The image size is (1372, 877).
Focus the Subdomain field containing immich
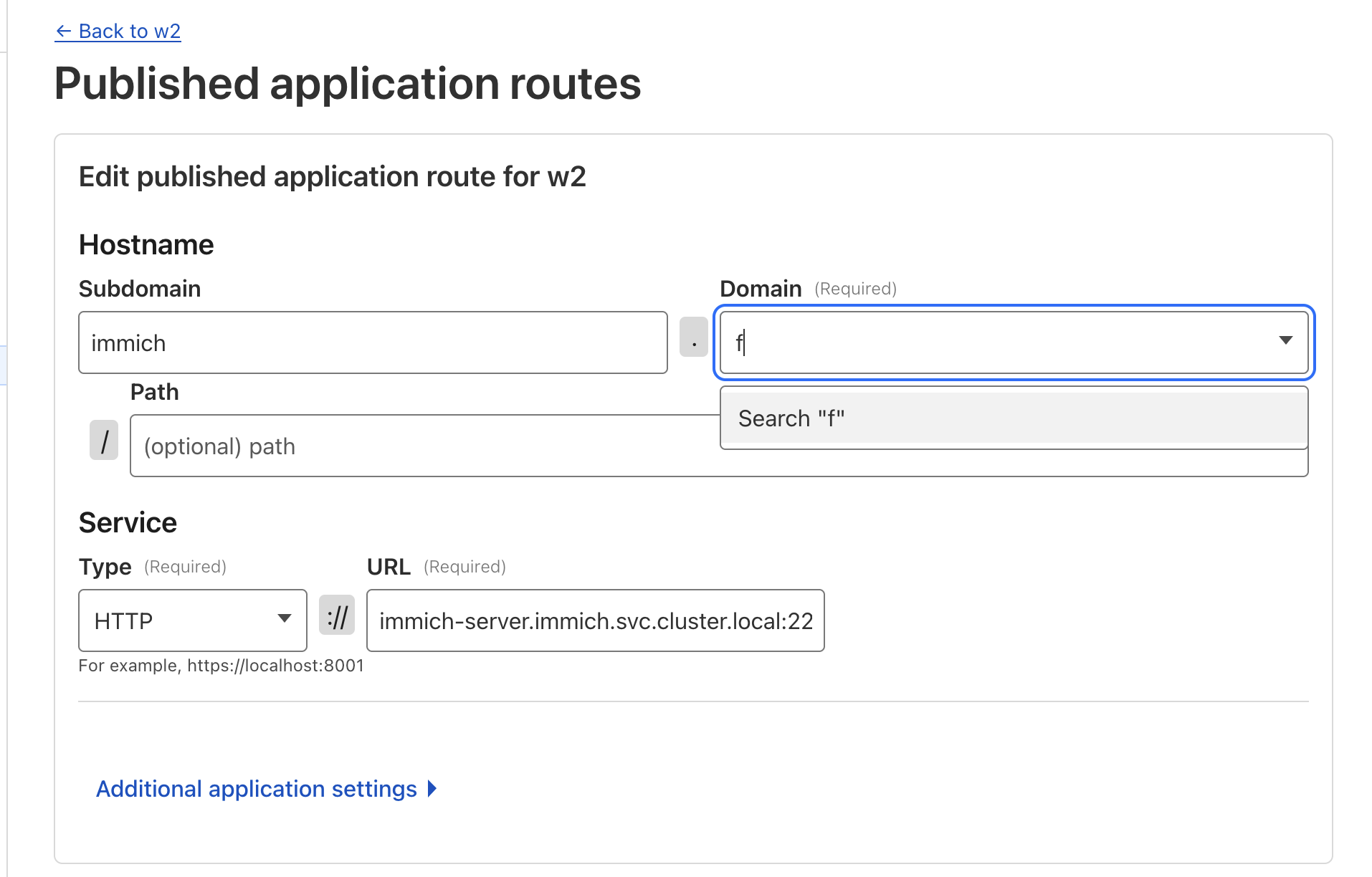pyautogui.click(x=373, y=343)
